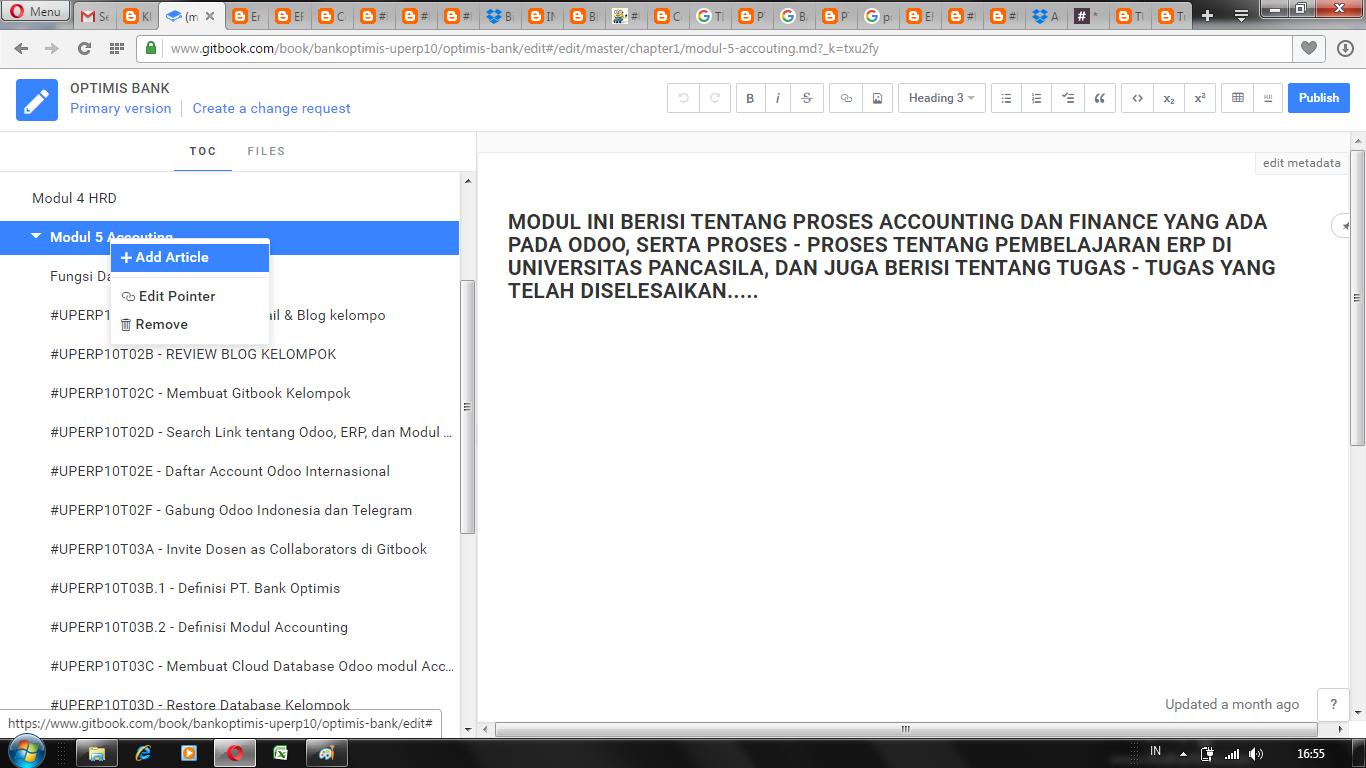This screenshot has height=768, width=1366.
Task: Insert a link with the chain icon
Action: pyautogui.click(x=846, y=98)
